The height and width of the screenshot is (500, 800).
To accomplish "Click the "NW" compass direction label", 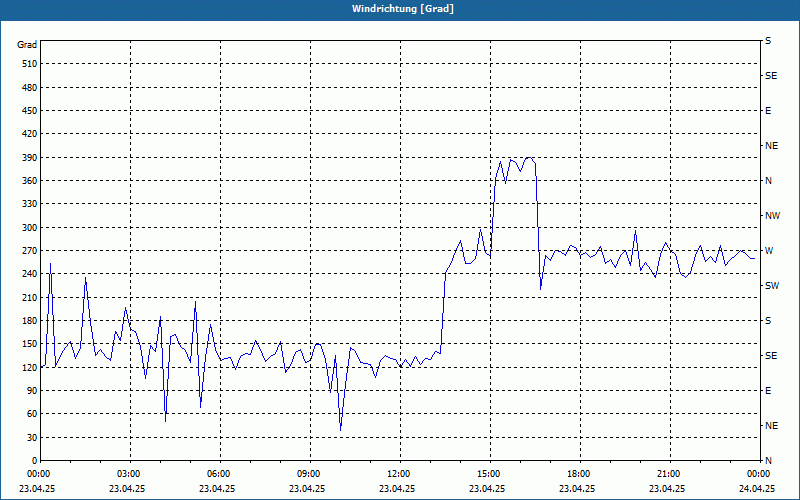I will coord(772,216).
